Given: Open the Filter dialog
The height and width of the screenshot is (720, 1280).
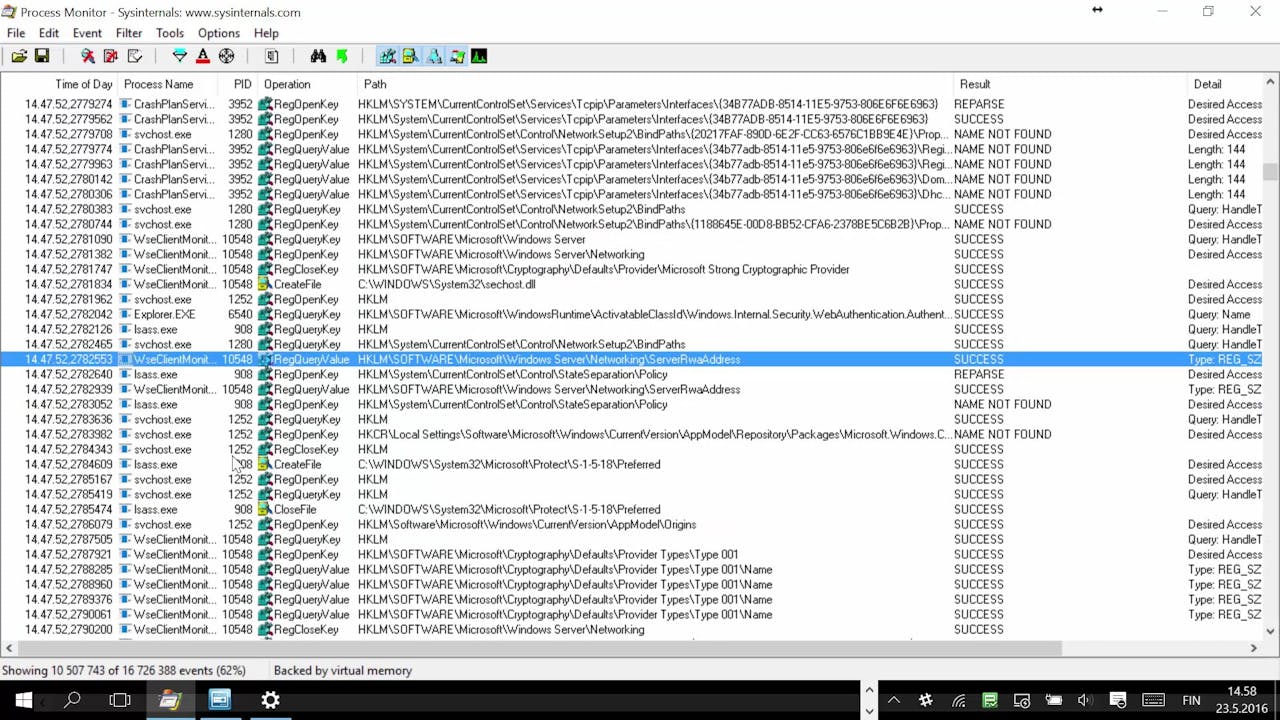Looking at the screenshot, I should (180, 56).
